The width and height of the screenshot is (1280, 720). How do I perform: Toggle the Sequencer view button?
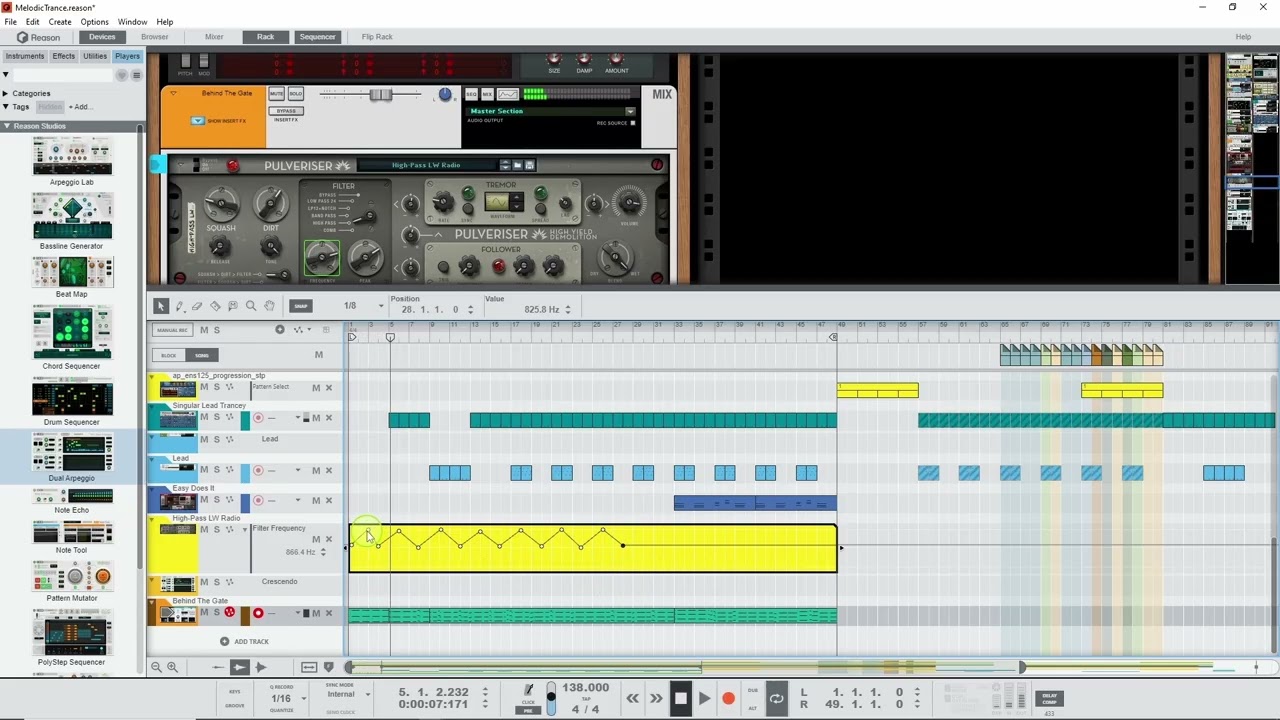click(317, 37)
